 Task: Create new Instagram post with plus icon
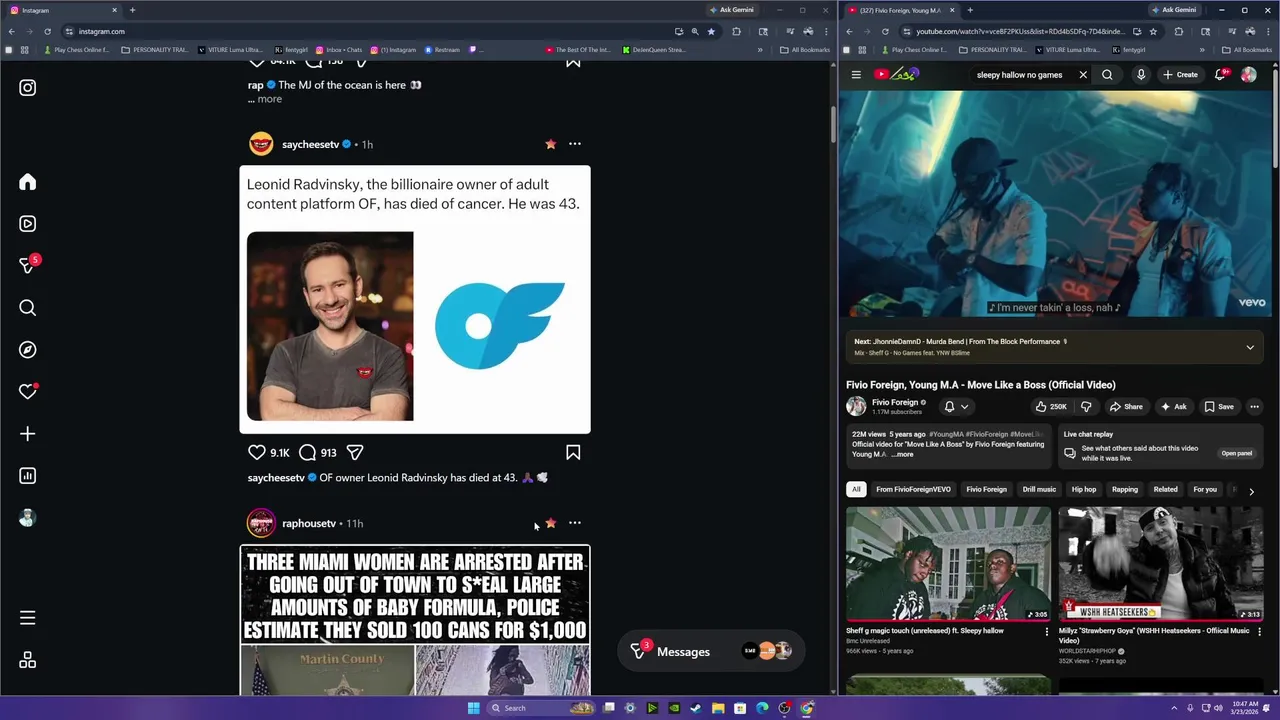coord(28,434)
